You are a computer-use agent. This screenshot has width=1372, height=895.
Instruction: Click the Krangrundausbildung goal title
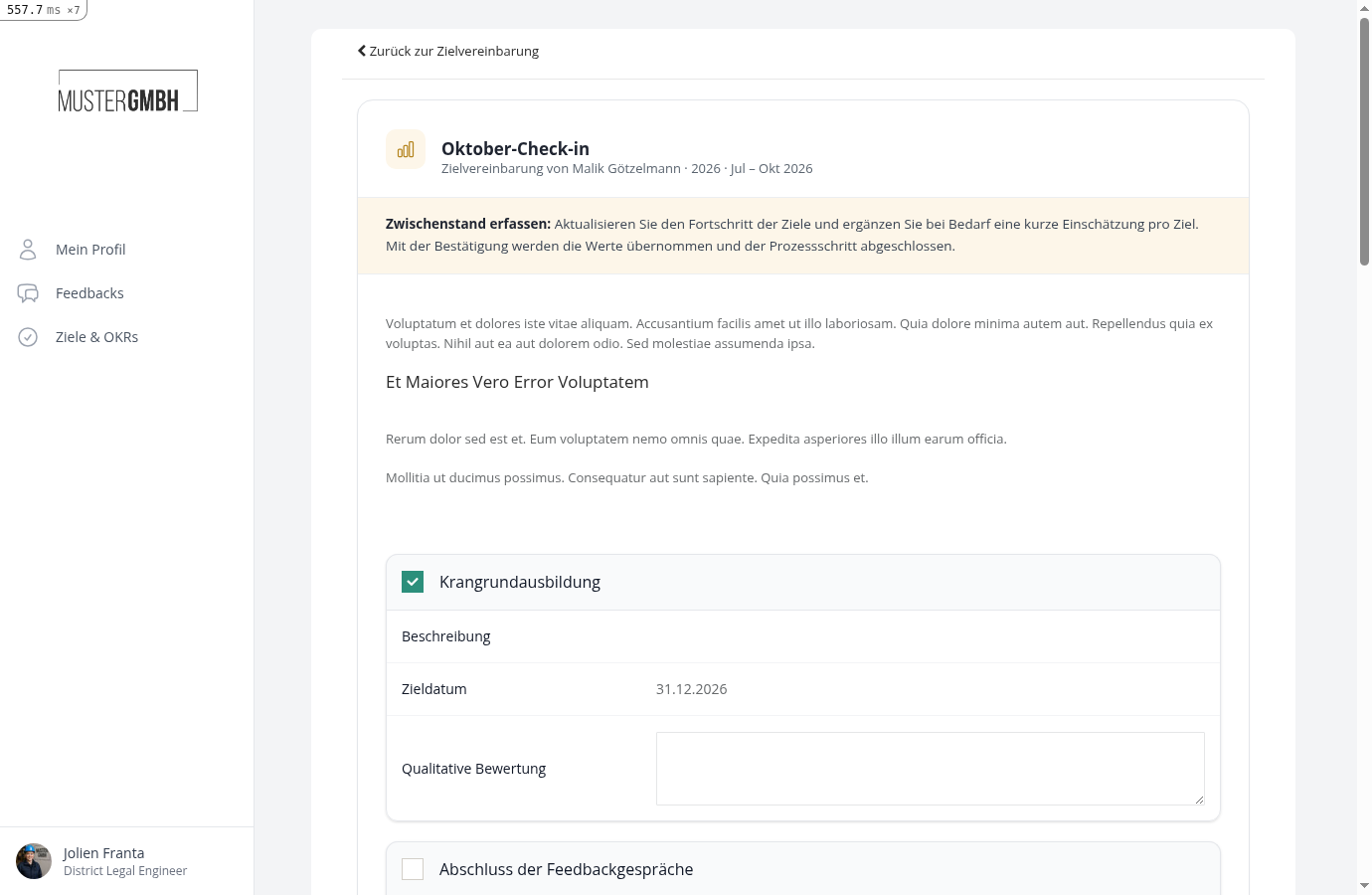520,582
